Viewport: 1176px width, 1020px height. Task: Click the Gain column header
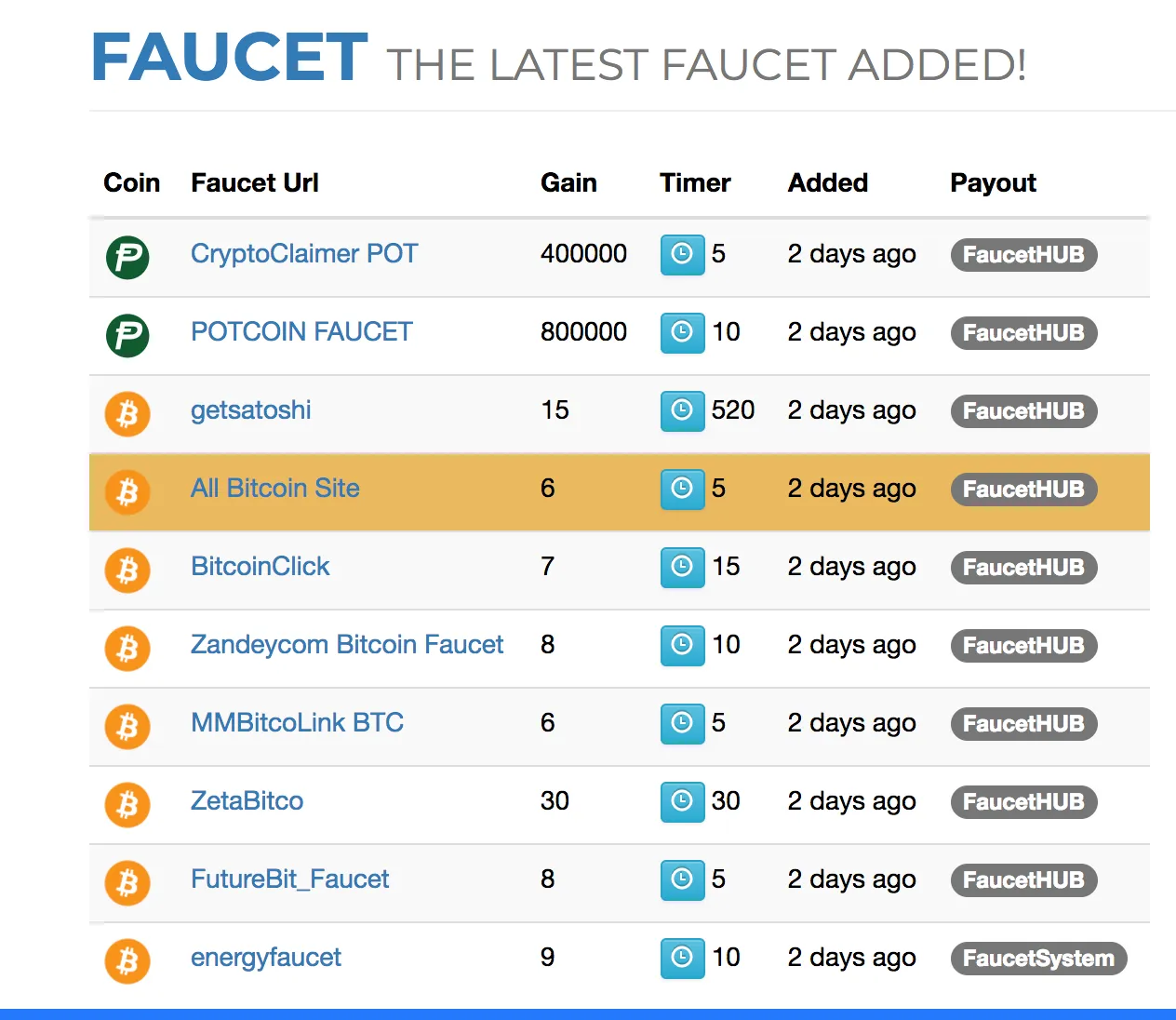[x=568, y=182]
